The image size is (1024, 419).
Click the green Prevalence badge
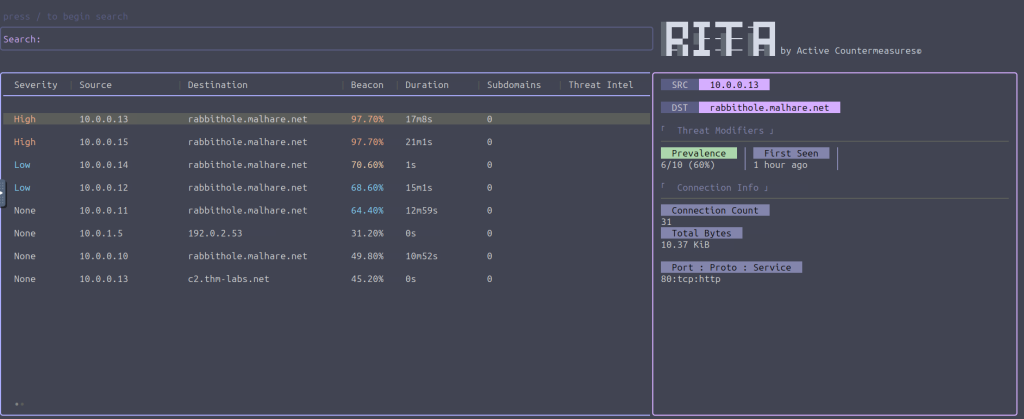[699, 153]
